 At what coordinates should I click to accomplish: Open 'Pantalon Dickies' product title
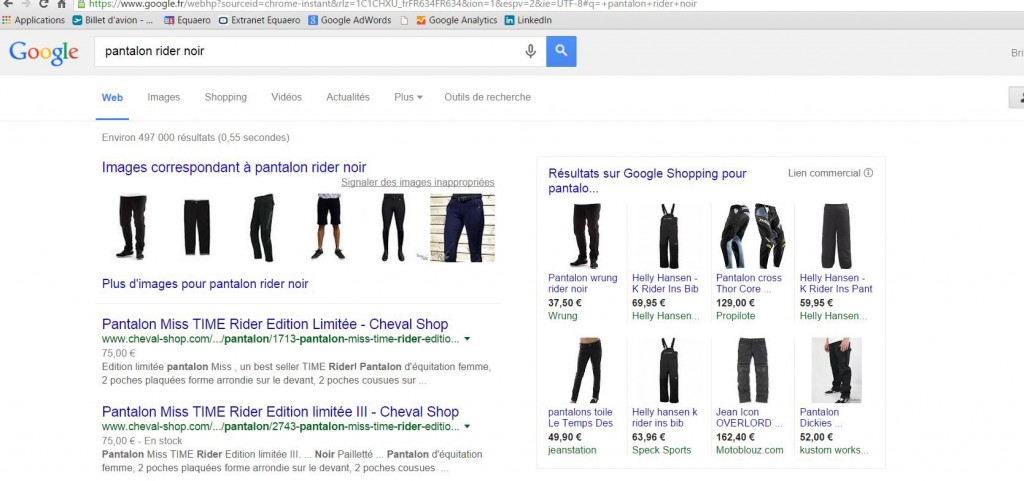(x=822, y=418)
